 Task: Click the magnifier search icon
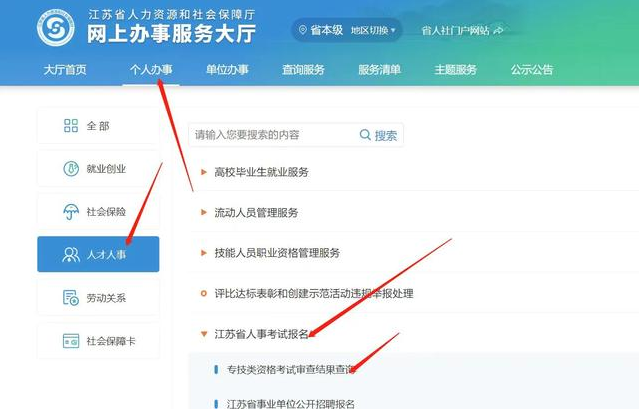click(365, 135)
